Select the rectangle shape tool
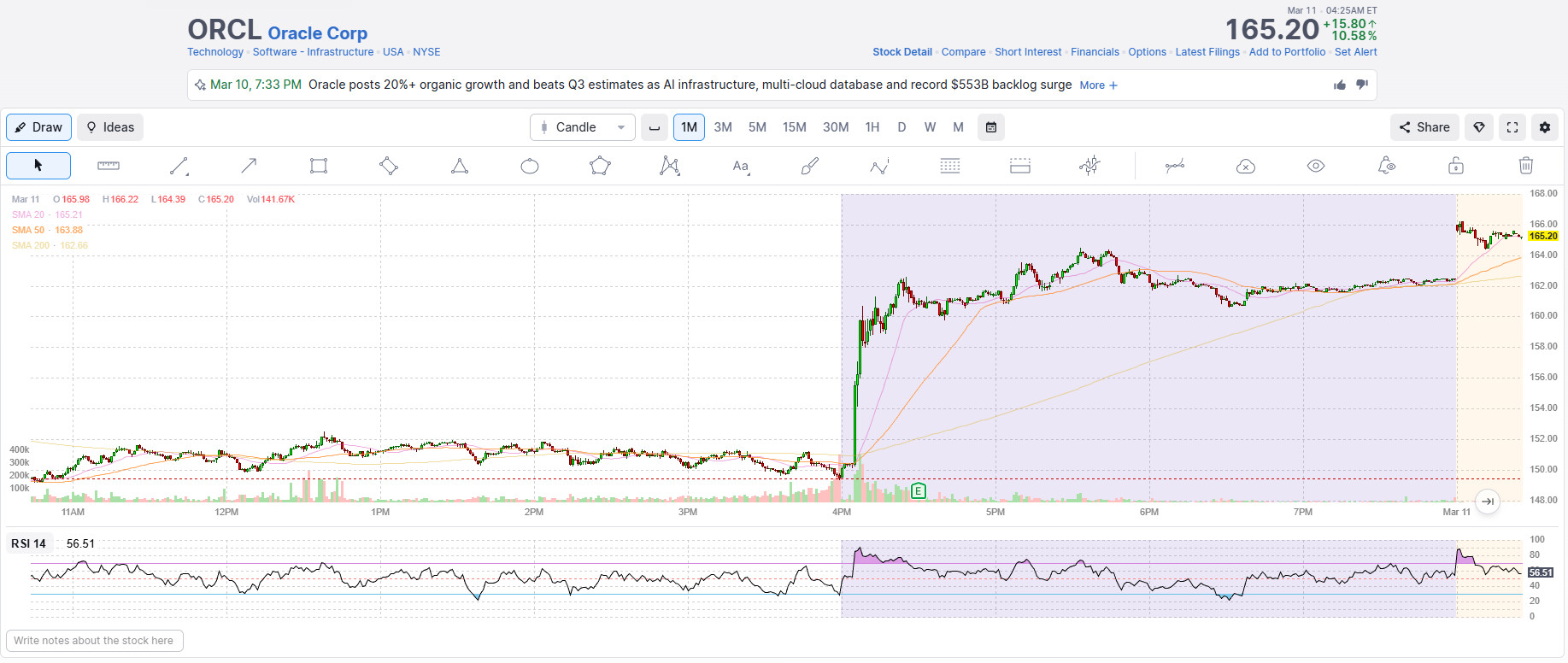The width and height of the screenshot is (1568, 663). pos(319,166)
